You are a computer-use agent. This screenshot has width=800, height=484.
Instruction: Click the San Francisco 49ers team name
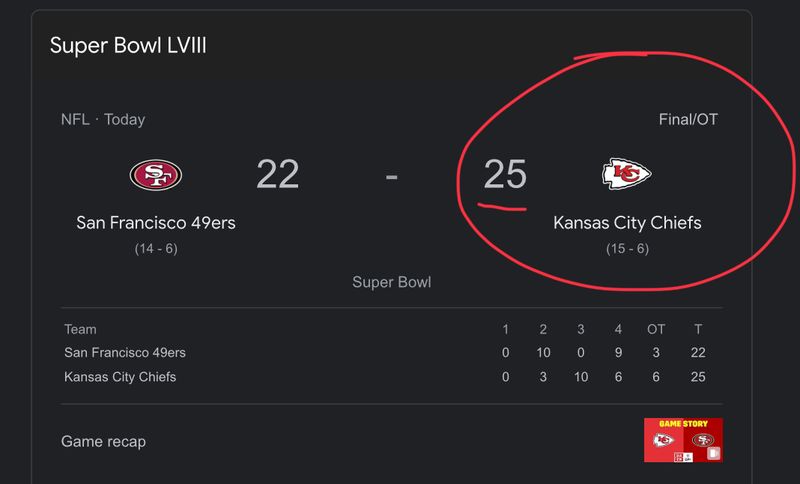[x=156, y=222]
